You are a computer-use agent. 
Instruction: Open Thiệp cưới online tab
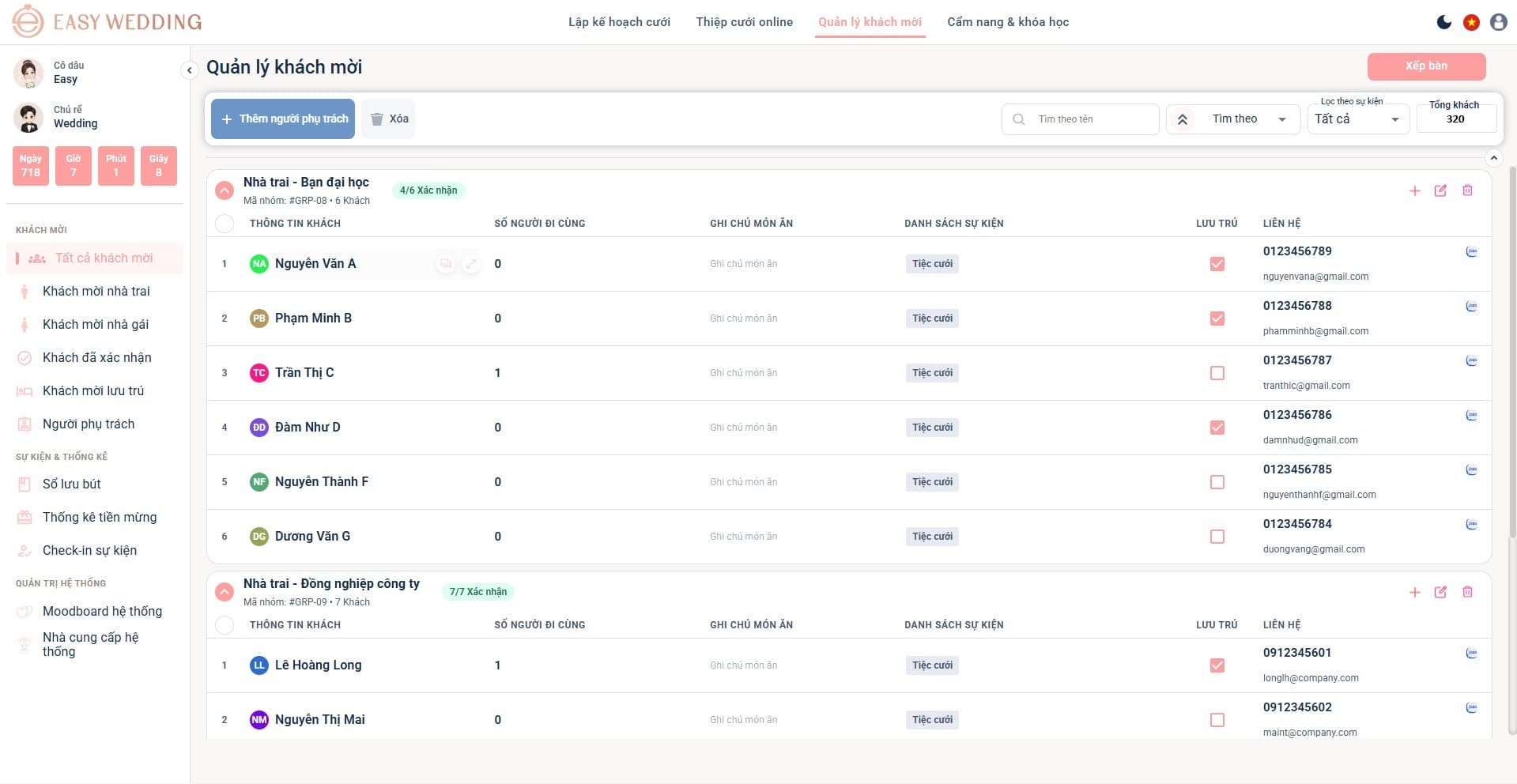744,22
